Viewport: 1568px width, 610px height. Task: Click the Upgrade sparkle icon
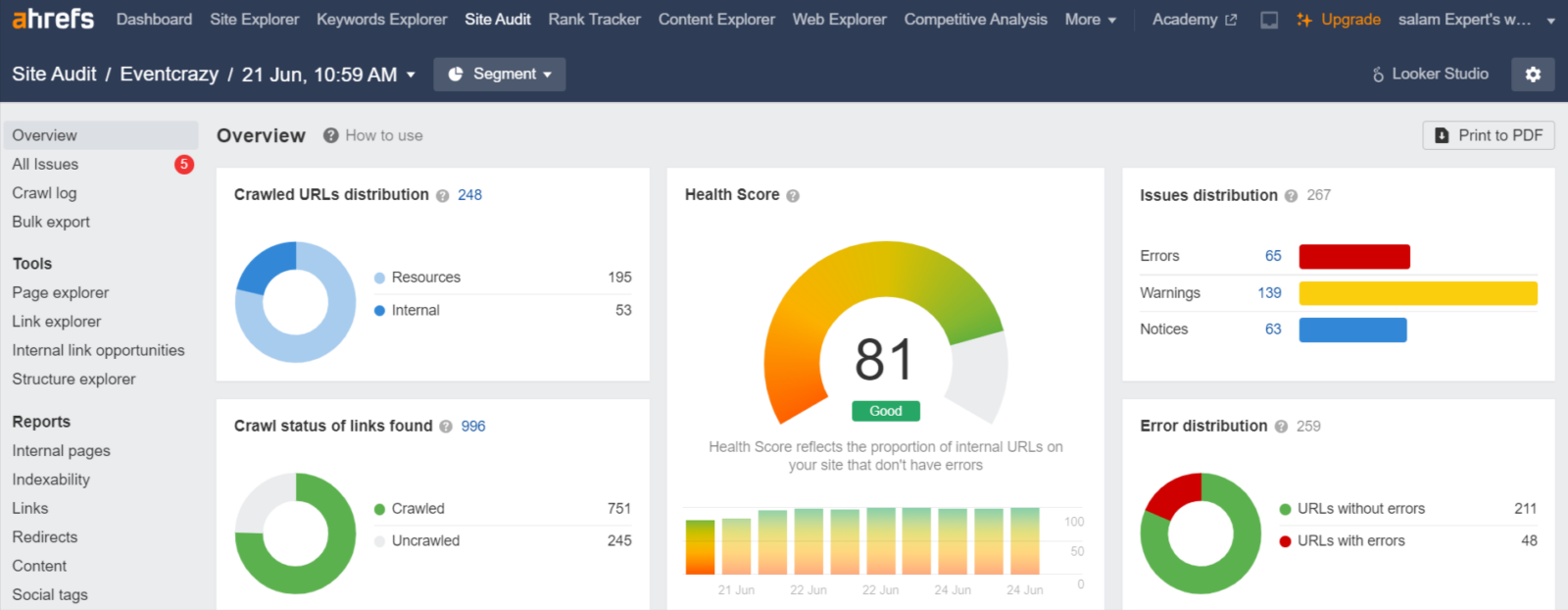point(1303,20)
